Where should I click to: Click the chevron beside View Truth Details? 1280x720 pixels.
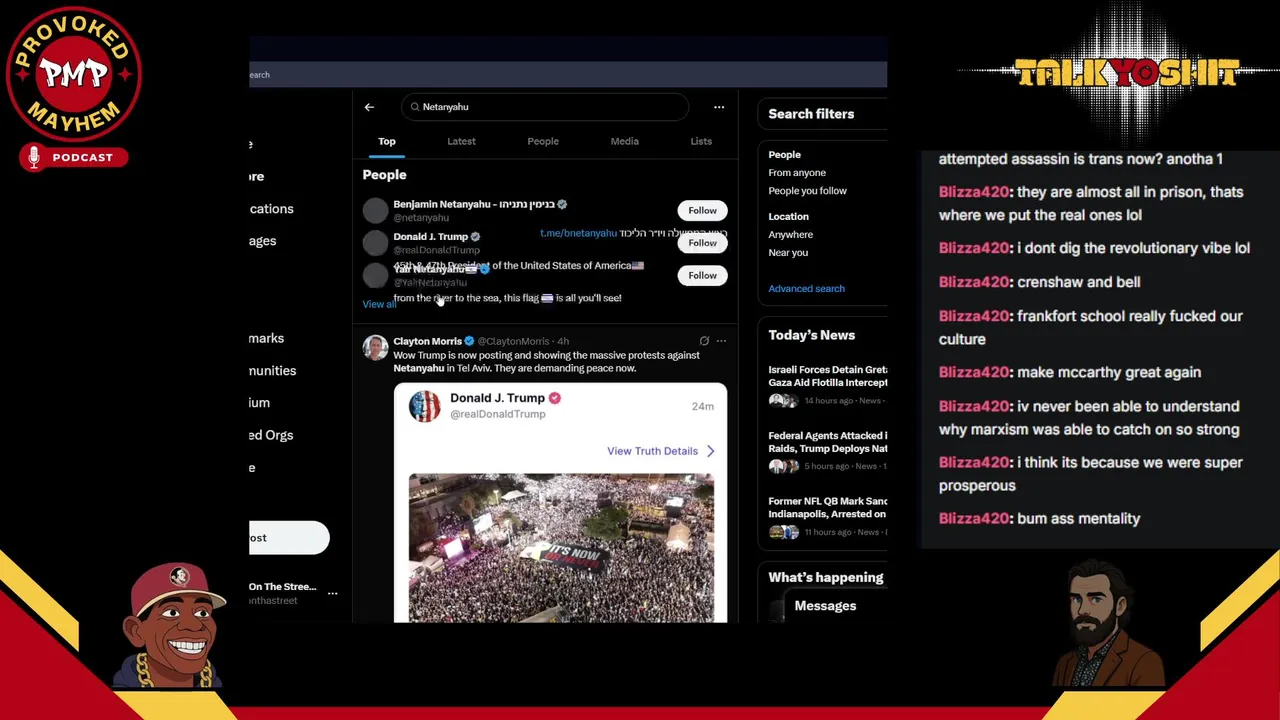710,451
